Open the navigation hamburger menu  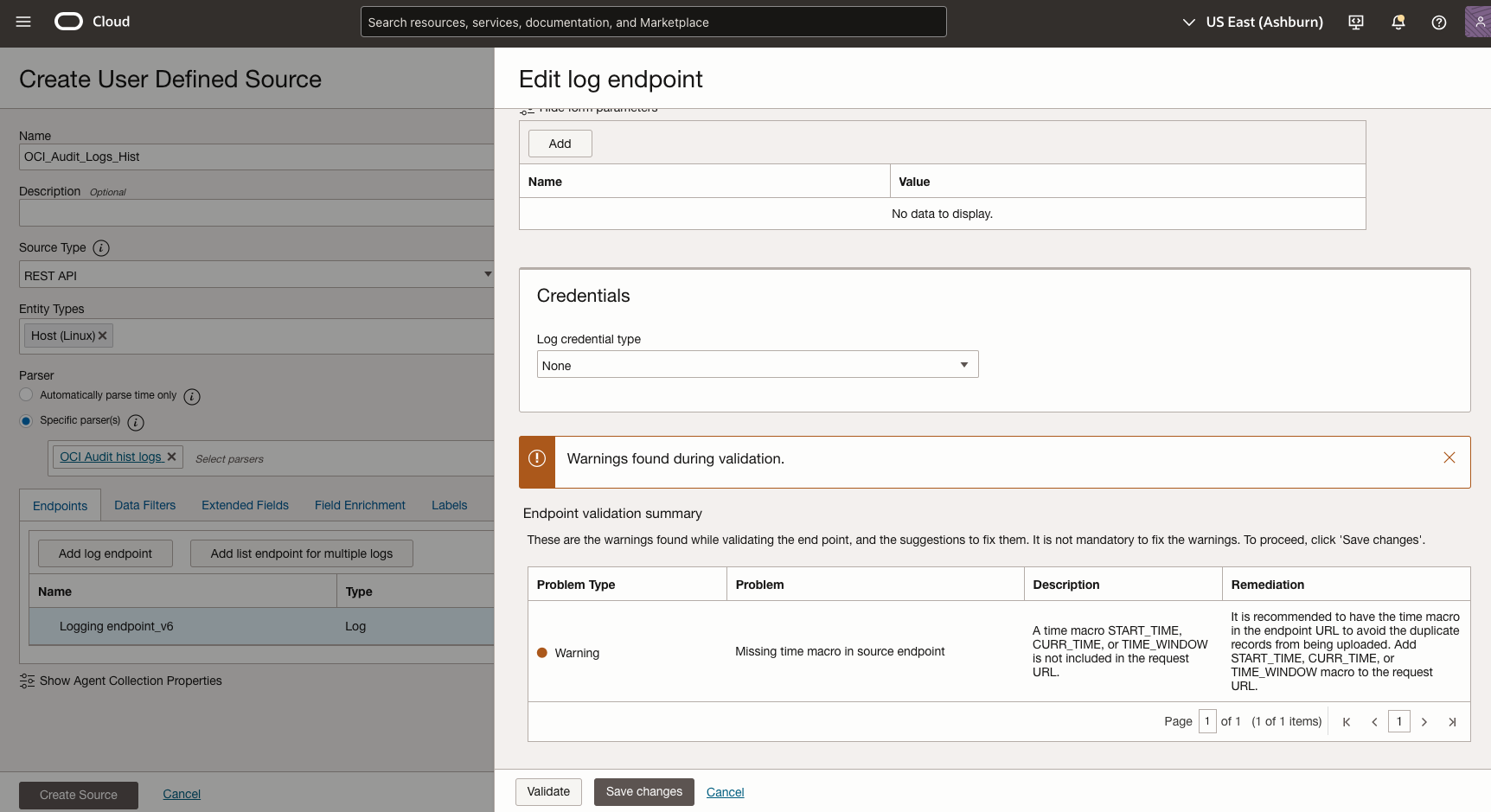click(x=22, y=22)
